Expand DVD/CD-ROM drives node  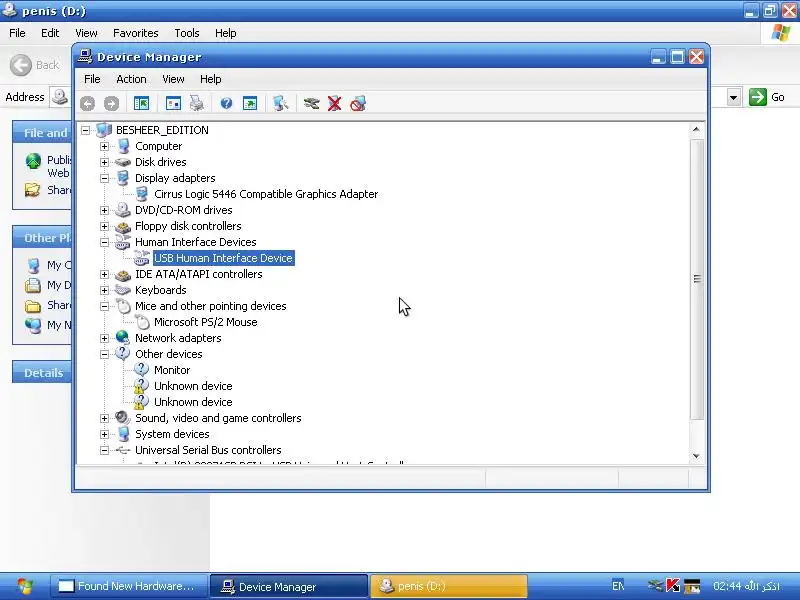pyautogui.click(x=104, y=210)
